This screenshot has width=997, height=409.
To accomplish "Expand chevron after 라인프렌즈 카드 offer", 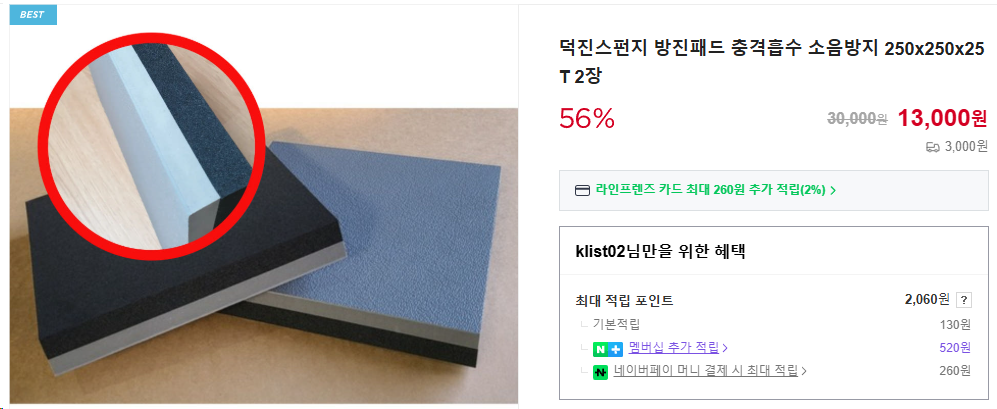I will coord(833,190).
